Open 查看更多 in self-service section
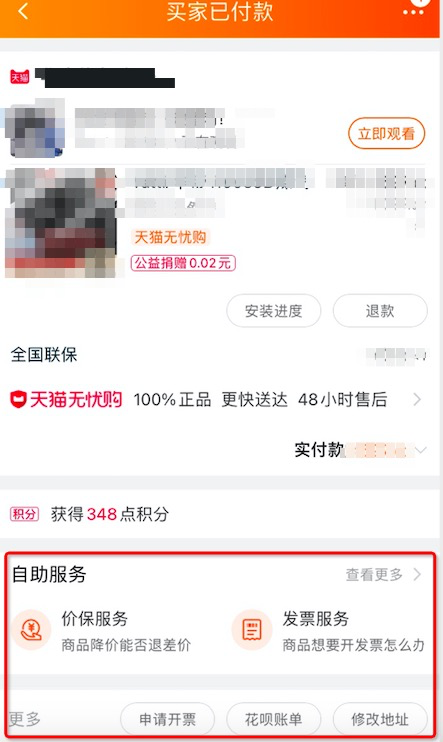 click(x=383, y=574)
